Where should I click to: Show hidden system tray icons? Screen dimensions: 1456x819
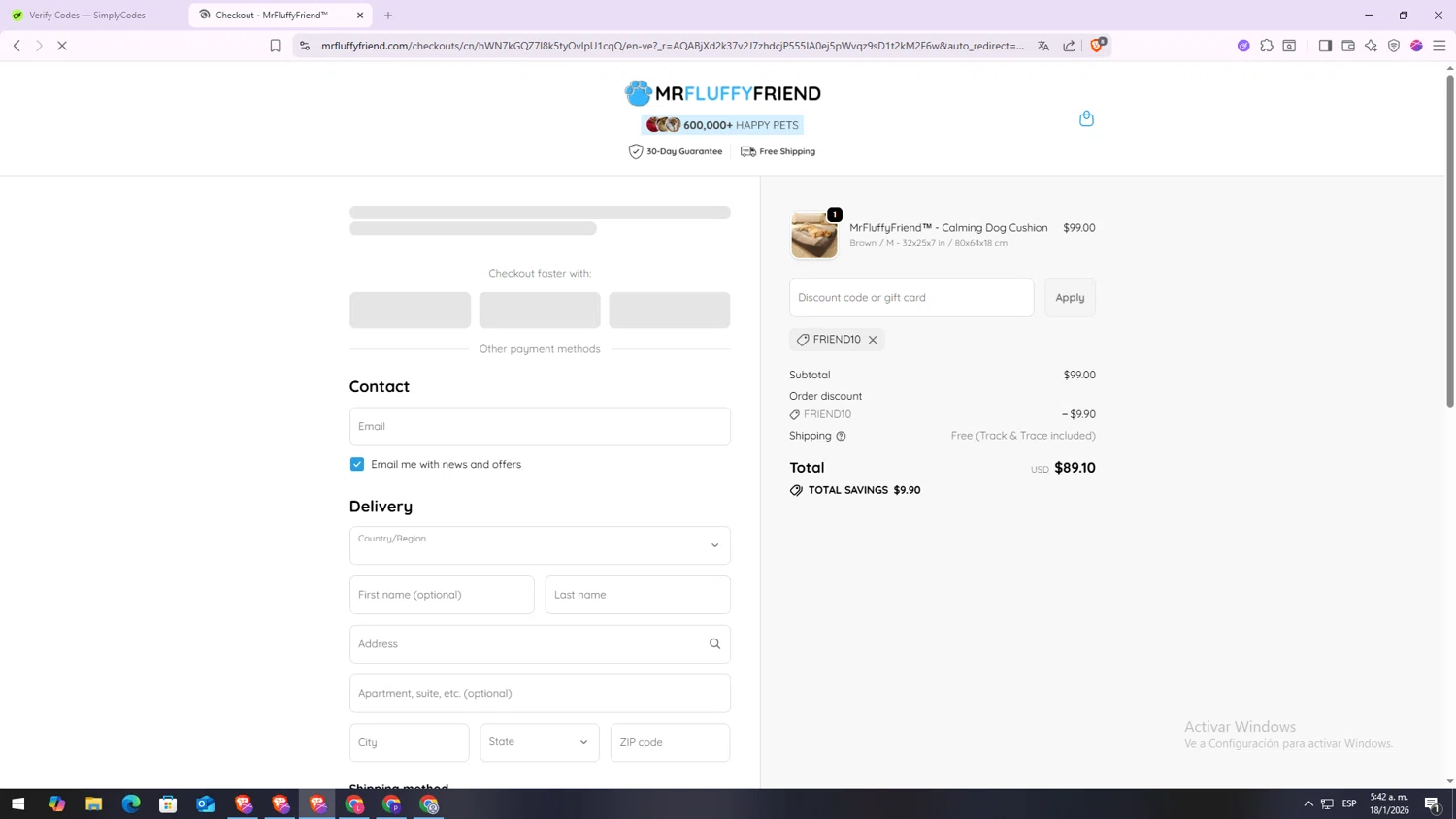click(1308, 803)
